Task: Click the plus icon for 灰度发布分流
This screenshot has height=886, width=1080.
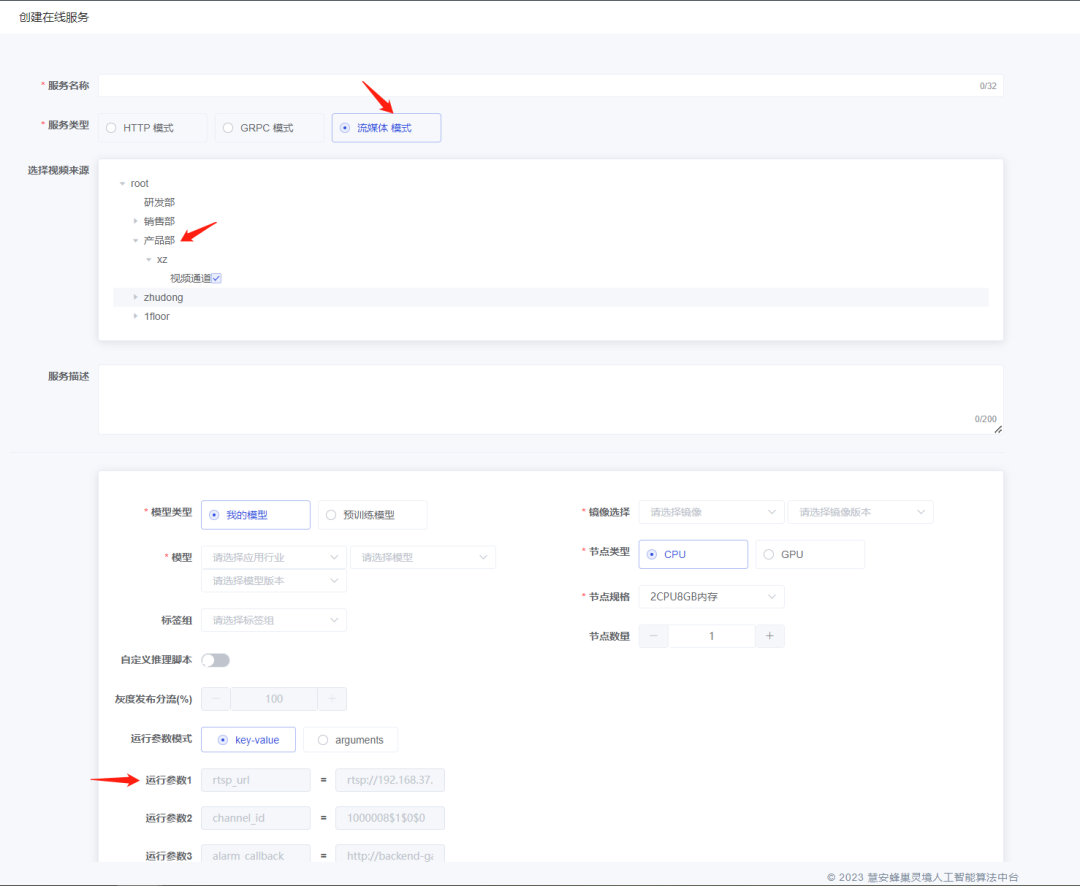Action: coord(332,699)
